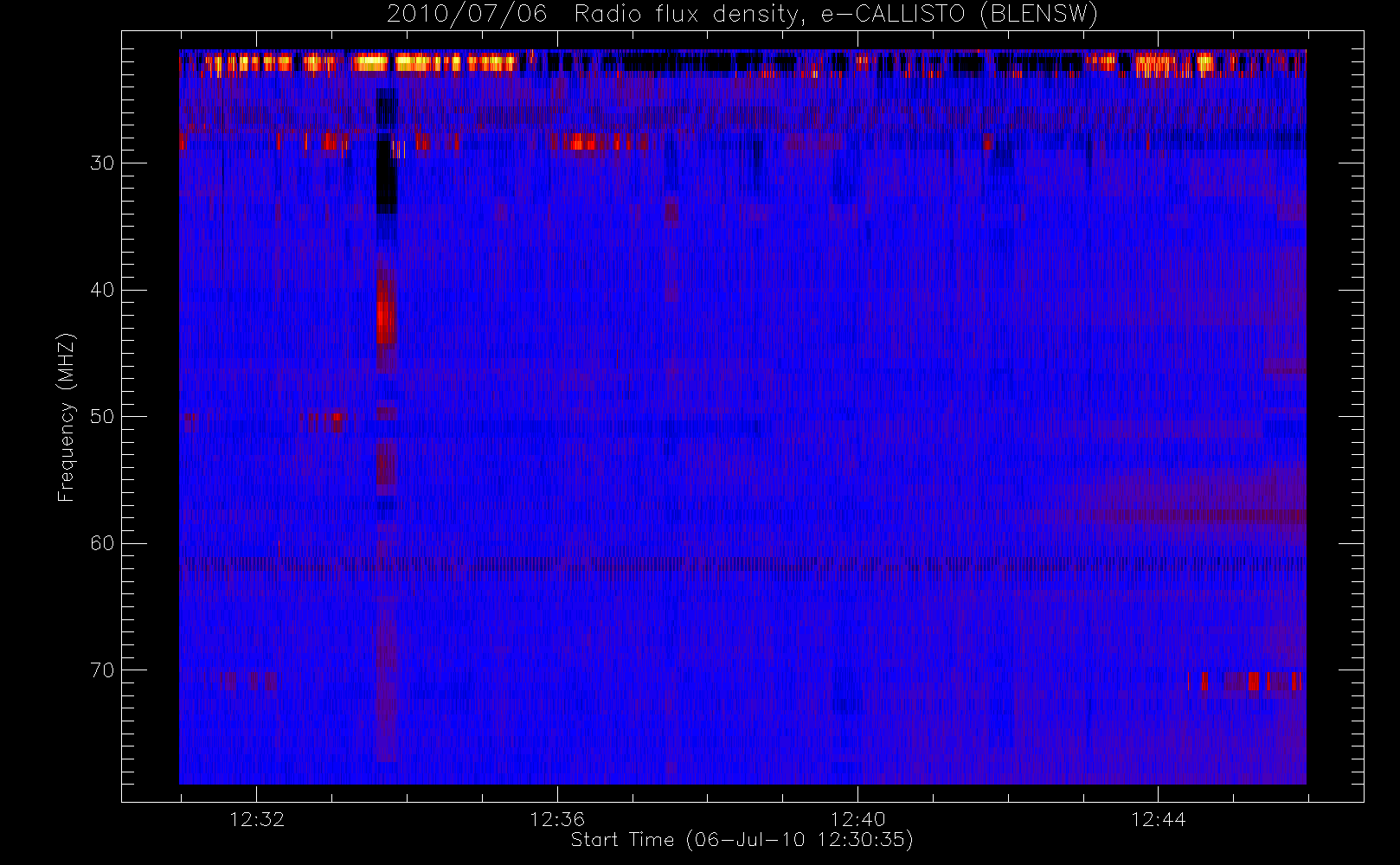This screenshot has width=1400, height=865.
Task: Click the 30 frequency tick label
Action: (x=102, y=163)
